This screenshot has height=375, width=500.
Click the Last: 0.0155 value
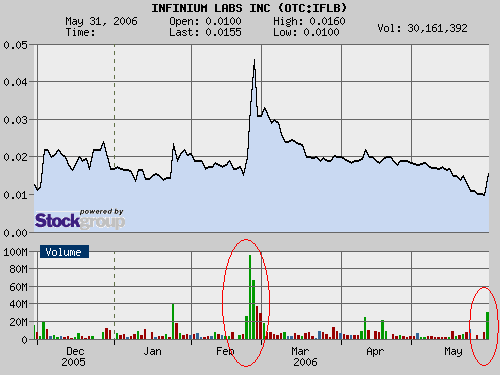tap(205, 32)
